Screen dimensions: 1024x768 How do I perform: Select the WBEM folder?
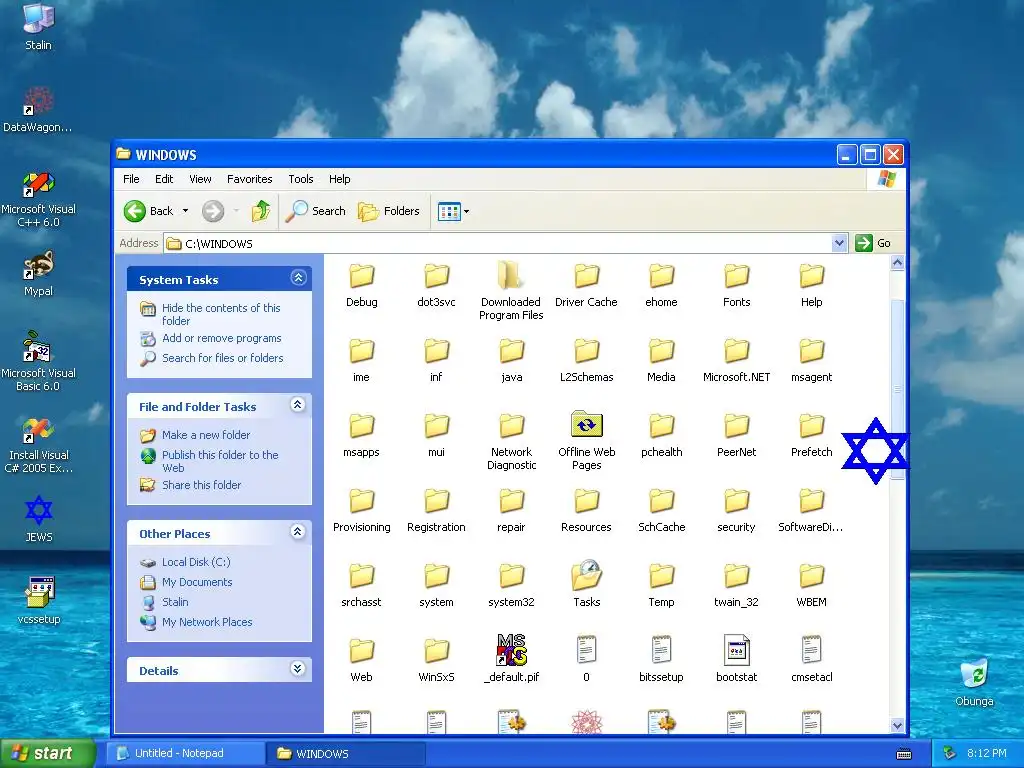click(x=811, y=585)
